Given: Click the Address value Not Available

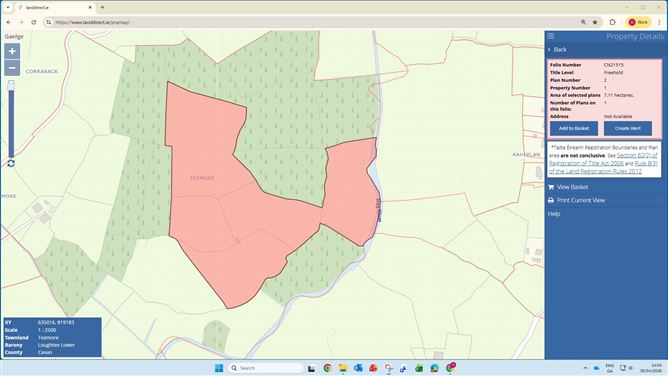Looking at the screenshot, I should pyautogui.click(x=618, y=116).
